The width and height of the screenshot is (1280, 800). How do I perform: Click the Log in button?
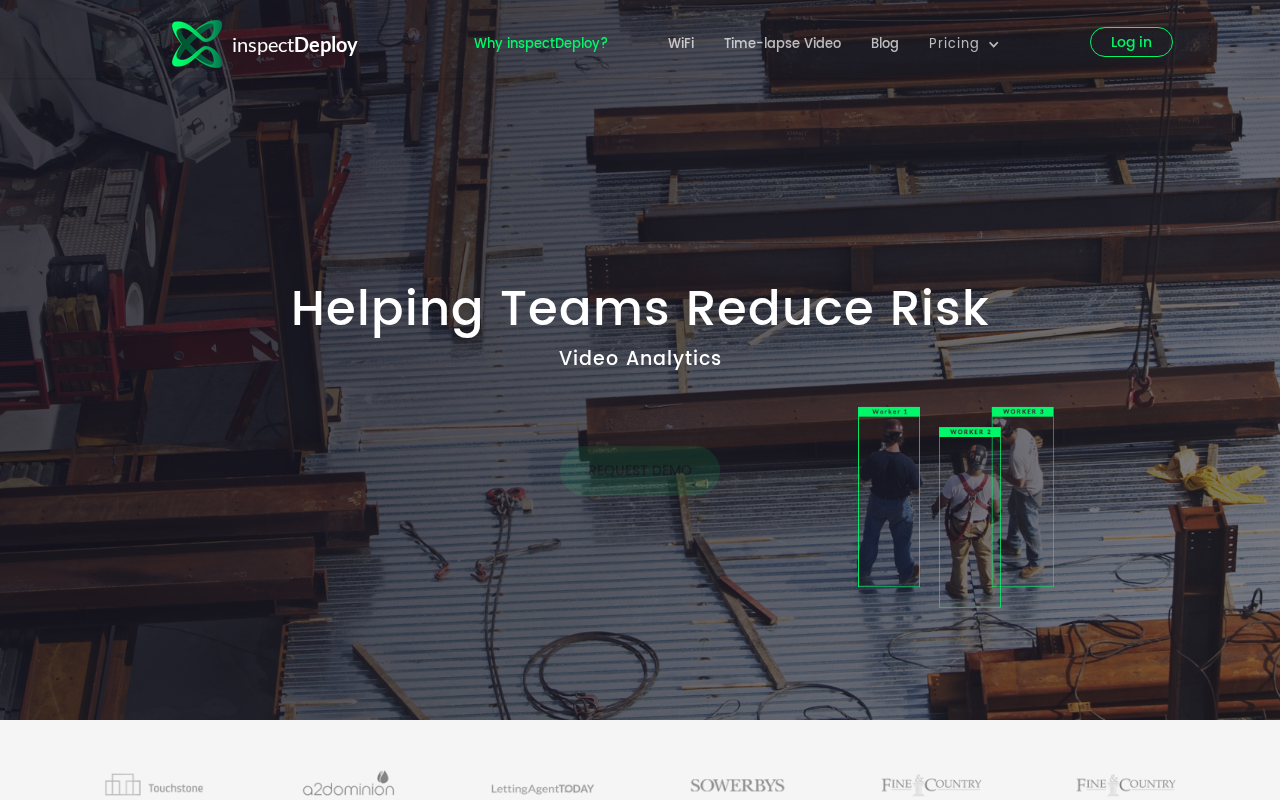point(1131,42)
